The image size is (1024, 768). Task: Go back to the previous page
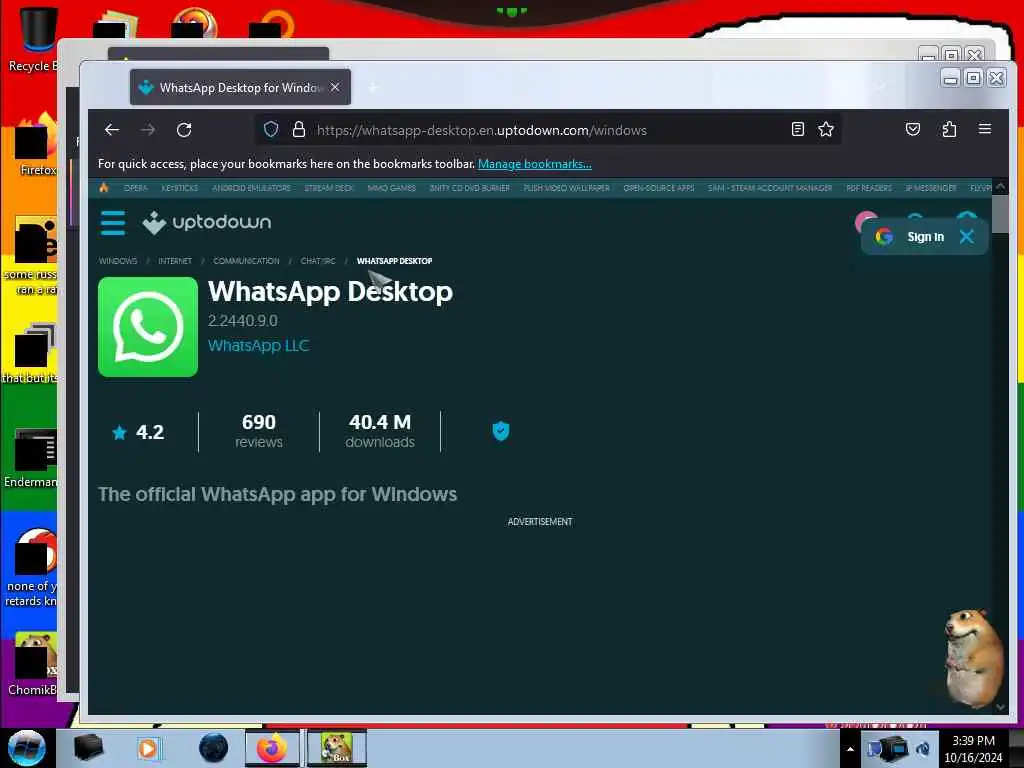pyautogui.click(x=112, y=130)
